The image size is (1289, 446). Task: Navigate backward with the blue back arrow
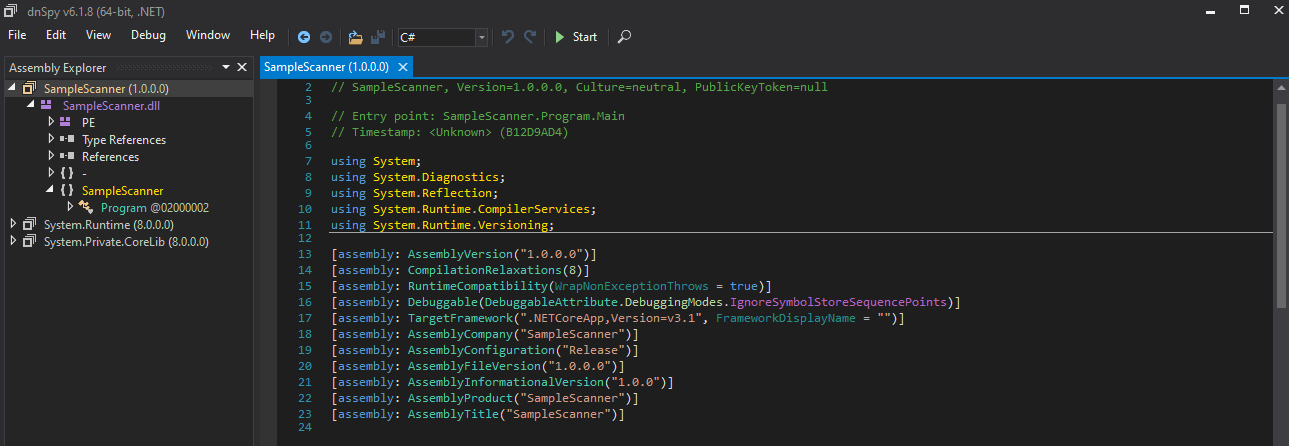(304, 37)
